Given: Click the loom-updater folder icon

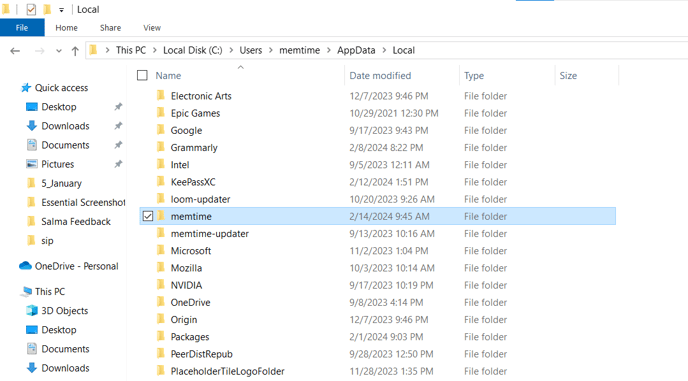Looking at the screenshot, I should click(x=161, y=198).
